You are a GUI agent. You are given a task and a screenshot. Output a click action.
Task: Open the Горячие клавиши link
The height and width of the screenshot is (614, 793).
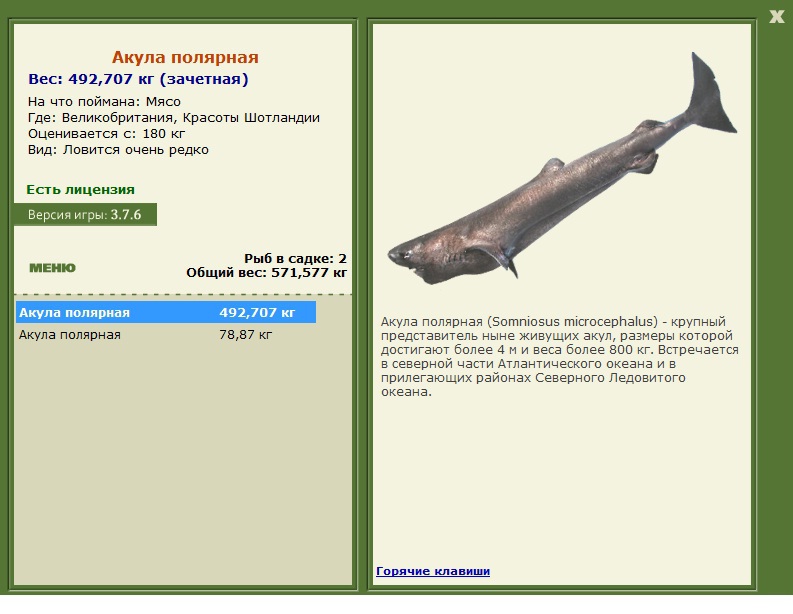433,571
